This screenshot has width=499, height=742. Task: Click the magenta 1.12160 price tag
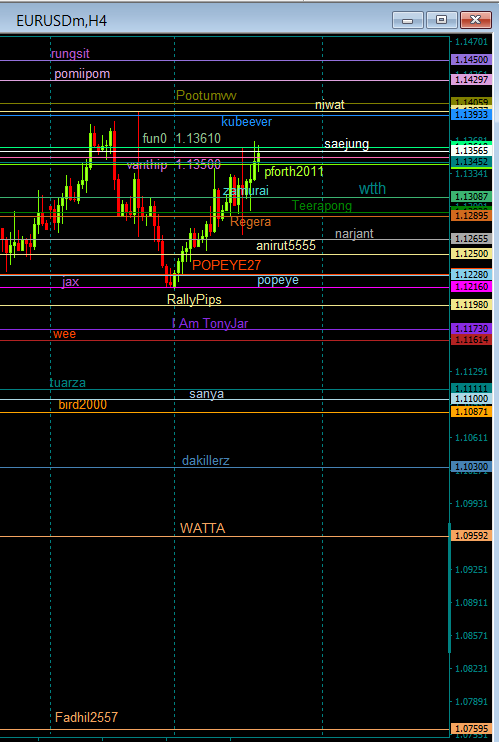pos(472,287)
